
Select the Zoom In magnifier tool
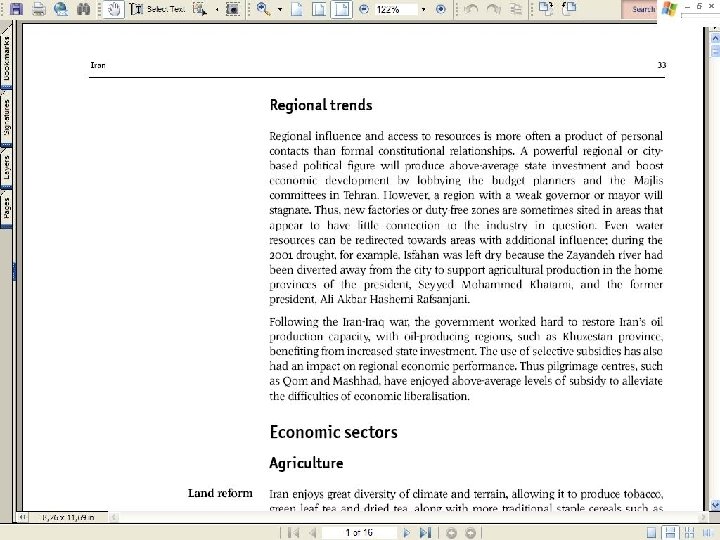pos(263,9)
